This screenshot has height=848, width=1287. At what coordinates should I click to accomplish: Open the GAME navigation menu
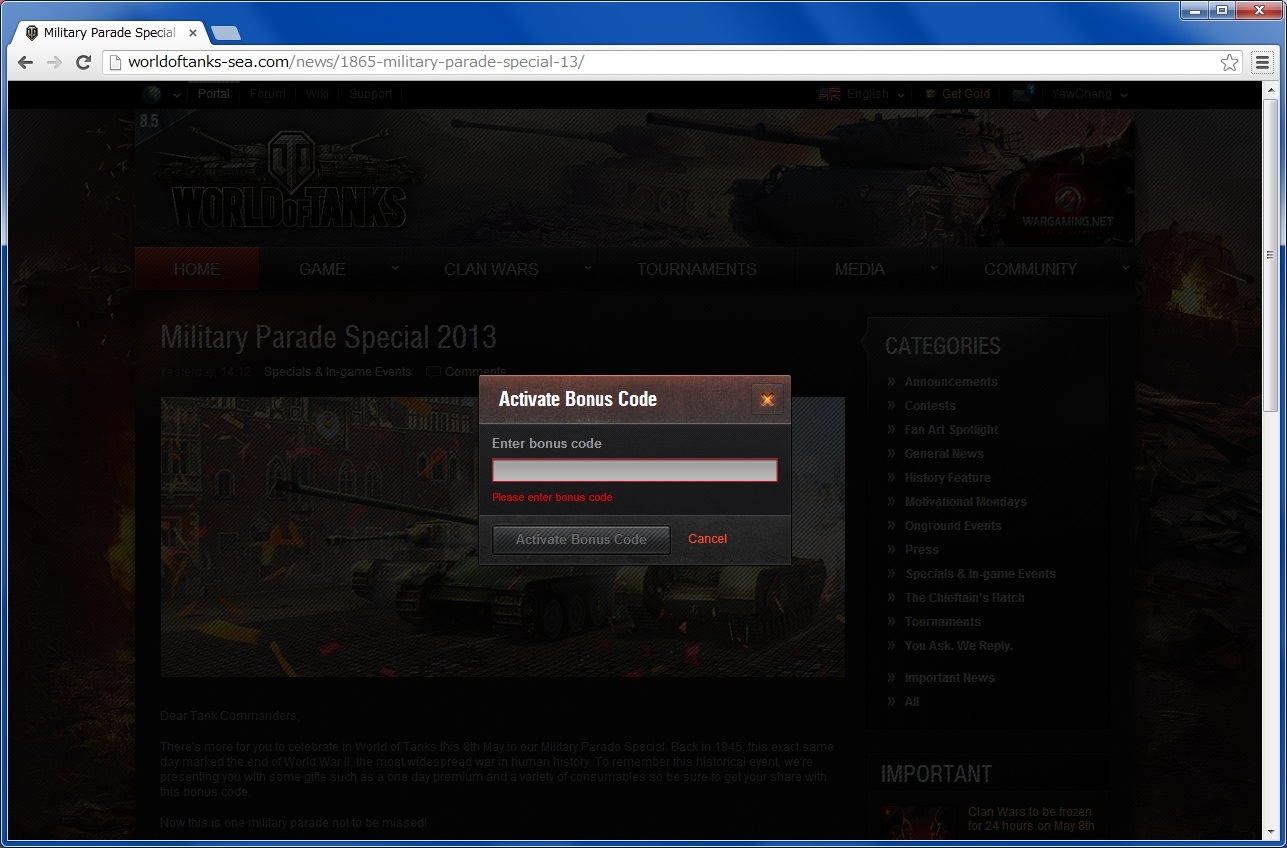click(x=322, y=269)
